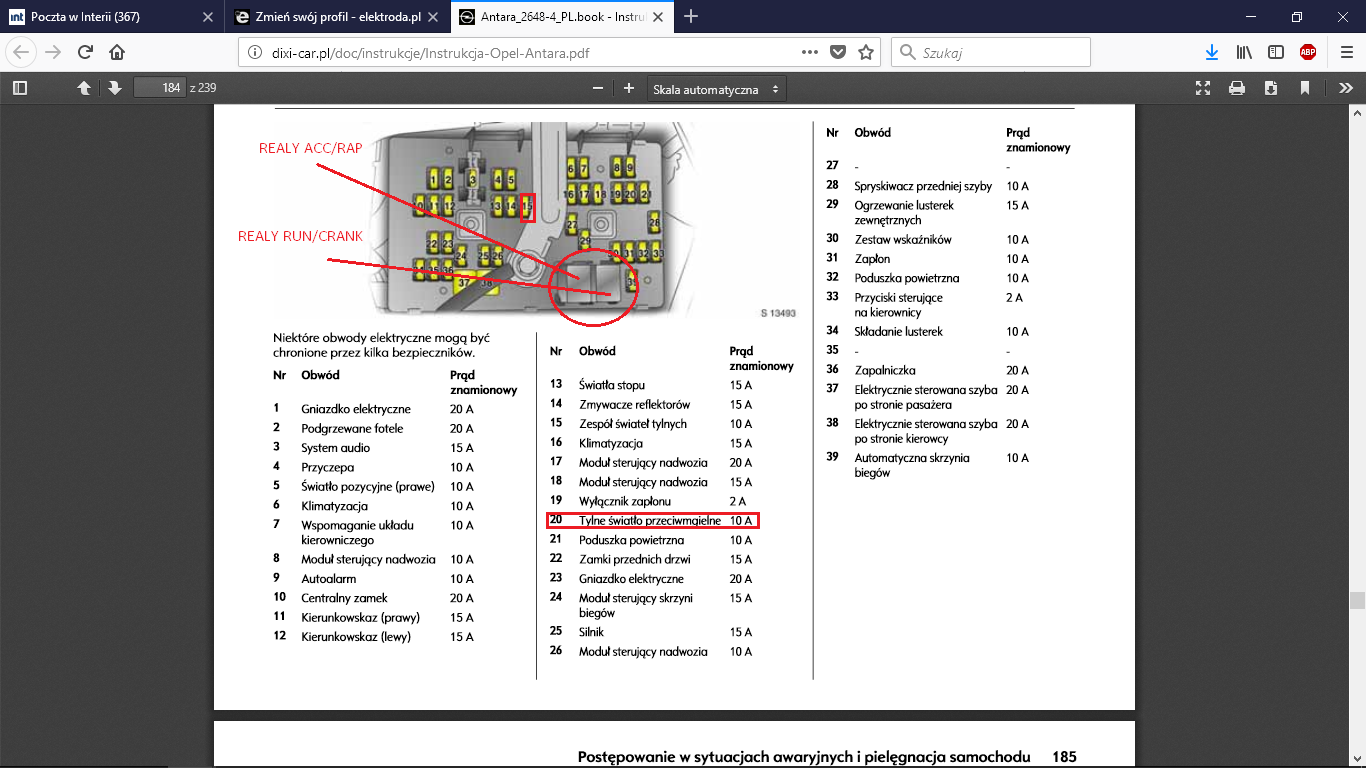Select text 'Automatyczna skrzynia biegów'
The height and width of the screenshot is (768, 1366).
912,465
